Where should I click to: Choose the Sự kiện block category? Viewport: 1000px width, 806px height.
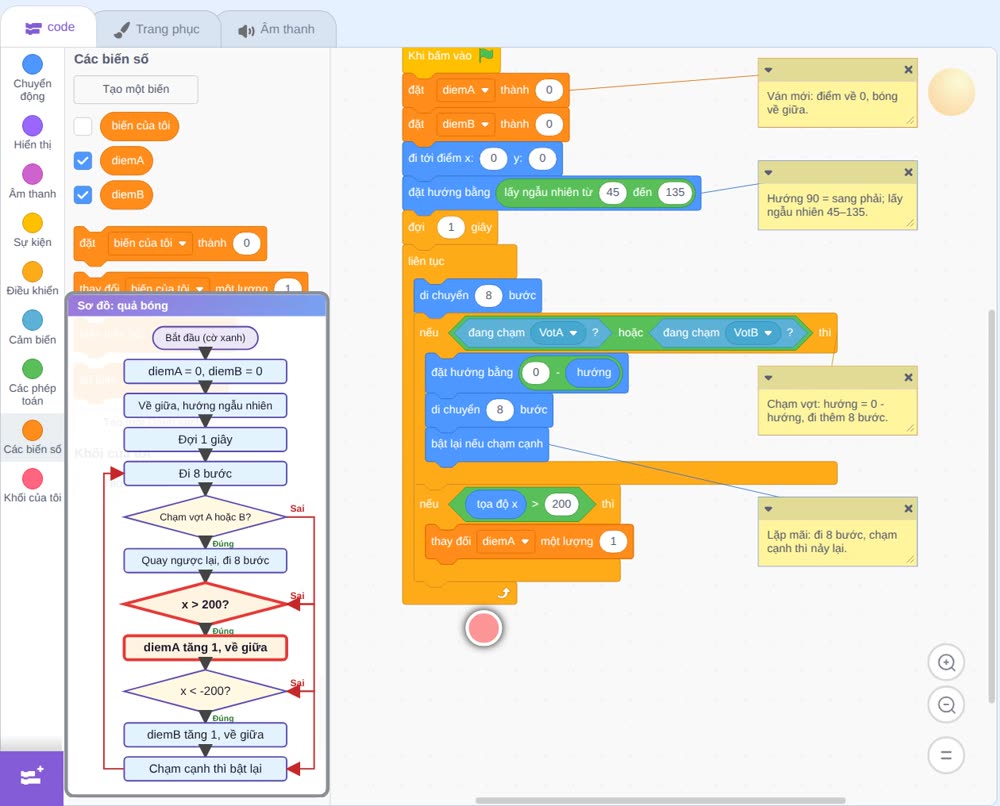33,230
